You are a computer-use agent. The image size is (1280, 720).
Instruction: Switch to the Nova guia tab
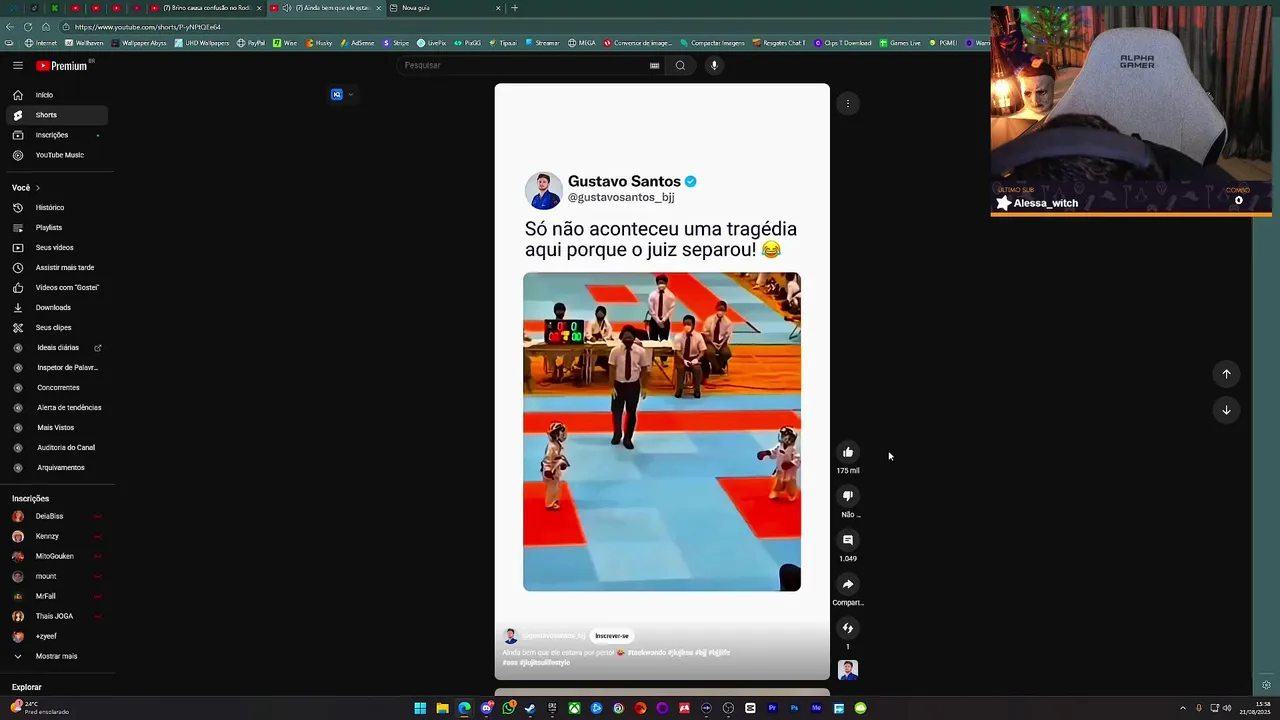point(445,8)
